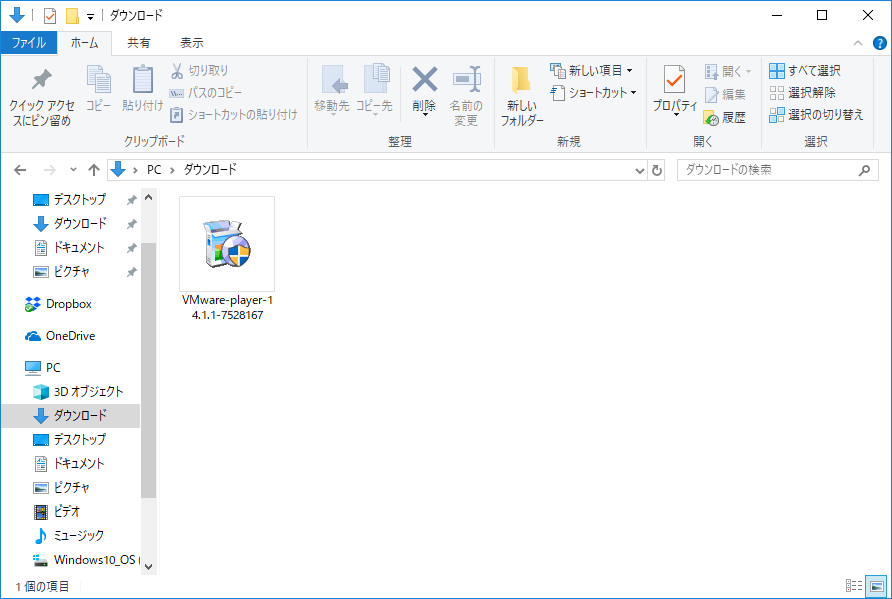Switch to the Home (ホーム) tab
This screenshot has width=892, height=599.
pos(84,43)
